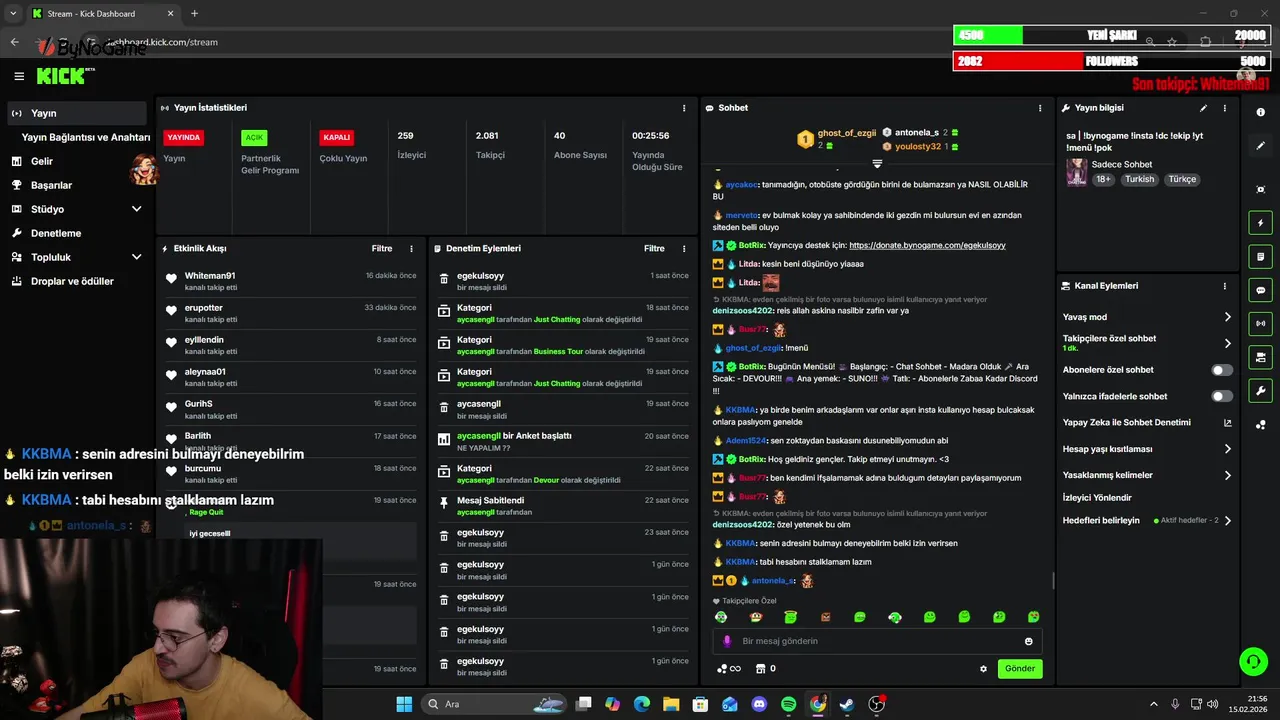Image resolution: width=1280 pixels, height=720 pixels.
Task: Toggle Abonelere özel sohbet switch
Action: pyautogui.click(x=1222, y=370)
